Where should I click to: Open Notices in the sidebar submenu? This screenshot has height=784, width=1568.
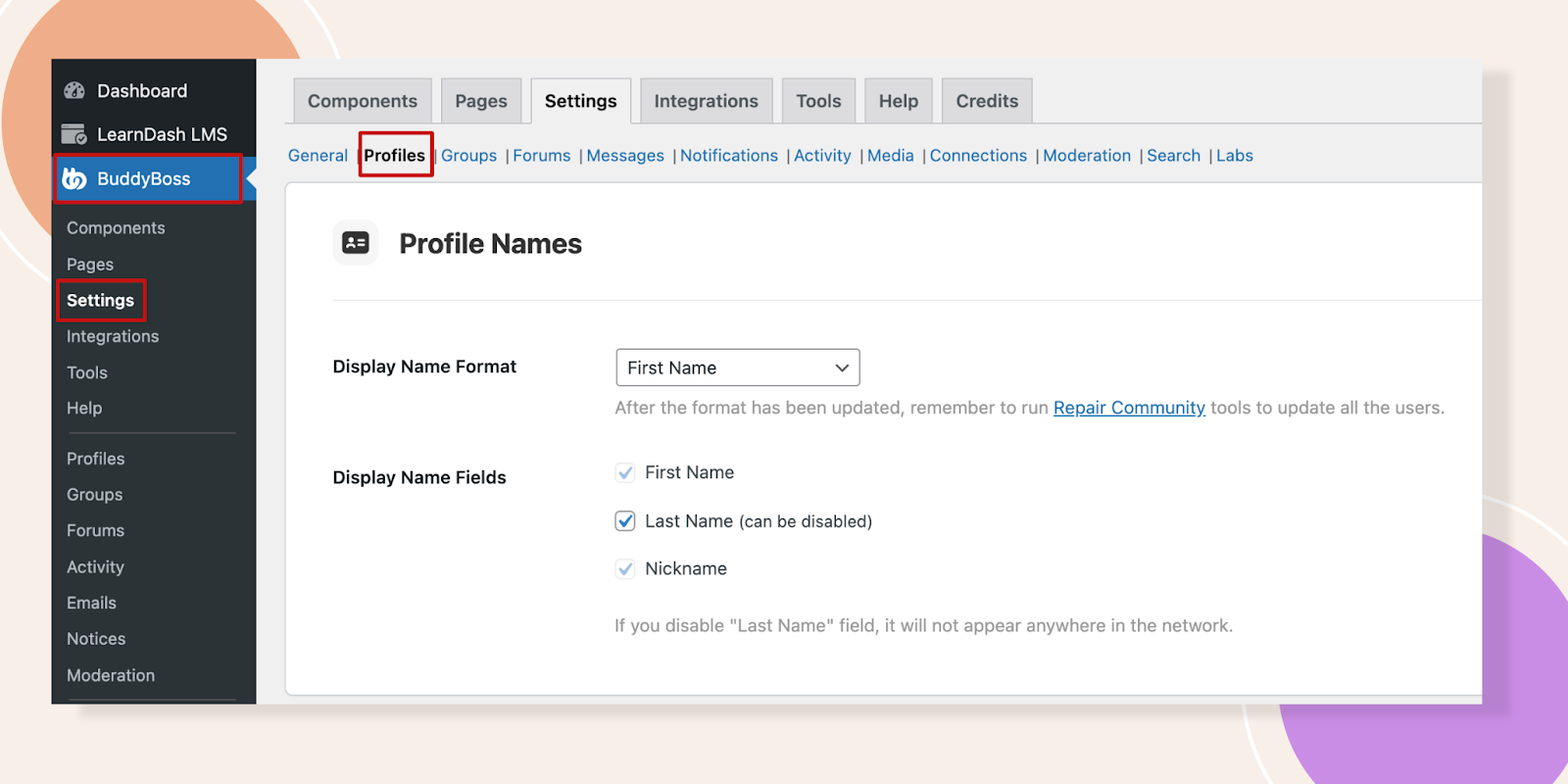(x=96, y=639)
